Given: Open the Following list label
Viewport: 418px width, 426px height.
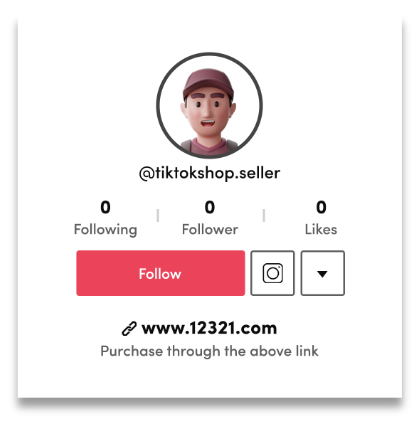Looking at the screenshot, I should [105, 230].
